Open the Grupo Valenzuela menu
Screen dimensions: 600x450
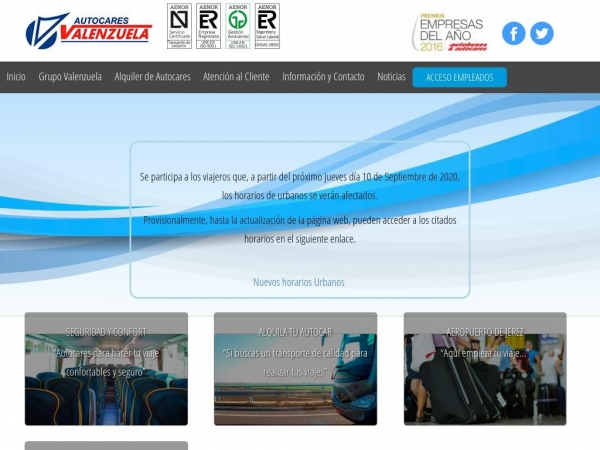pyautogui.click(x=70, y=77)
